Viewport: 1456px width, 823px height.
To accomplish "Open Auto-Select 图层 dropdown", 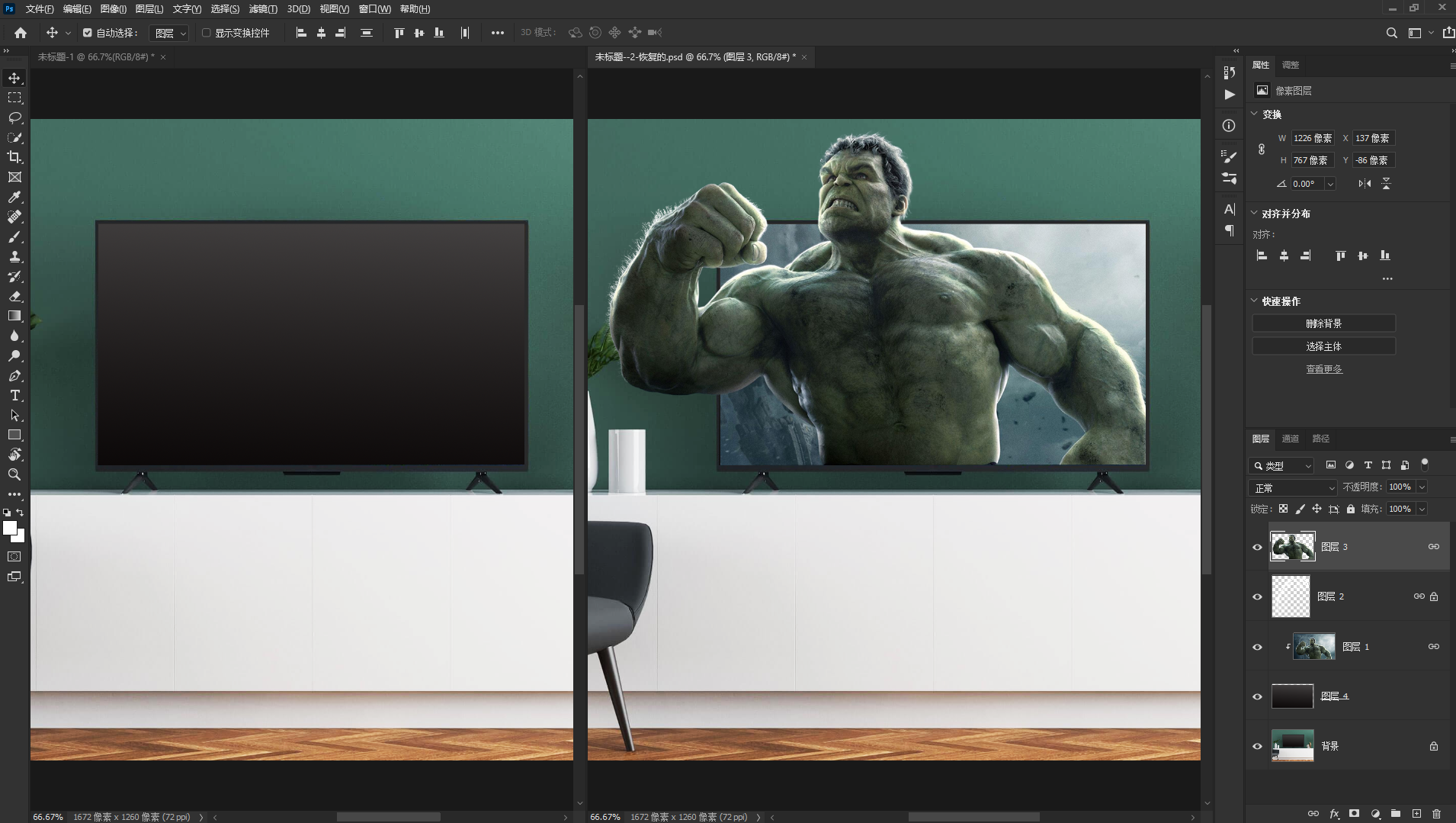I will [x=169, y=33].
